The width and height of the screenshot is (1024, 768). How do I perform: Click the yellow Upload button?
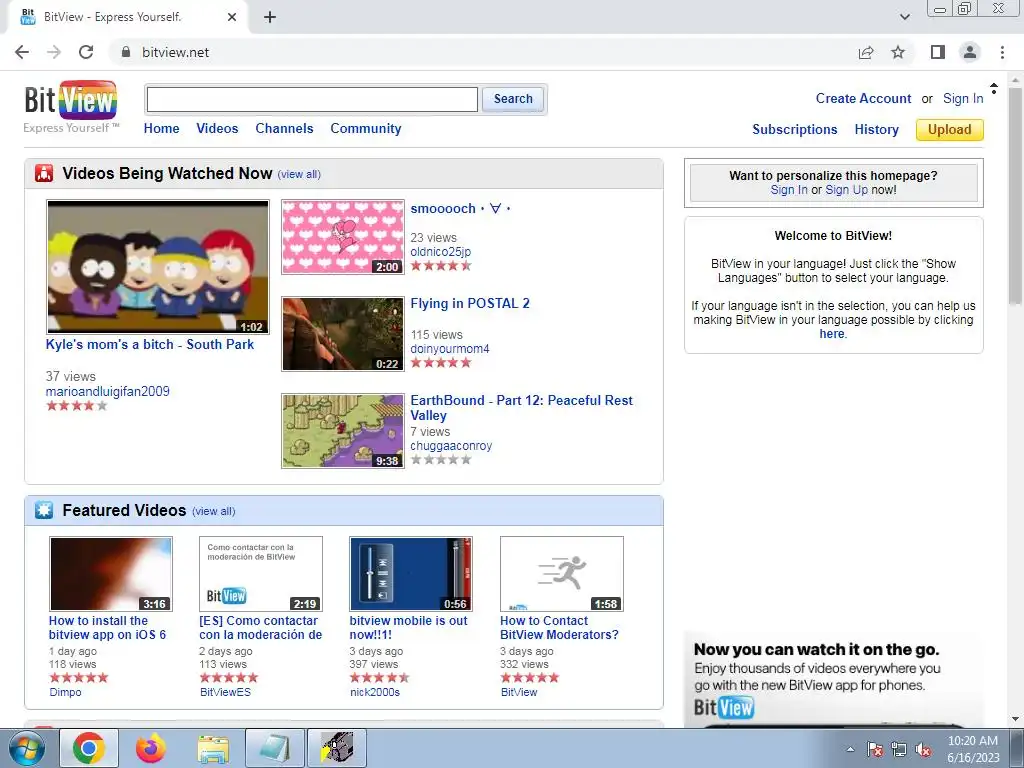[x=950, y=129]
